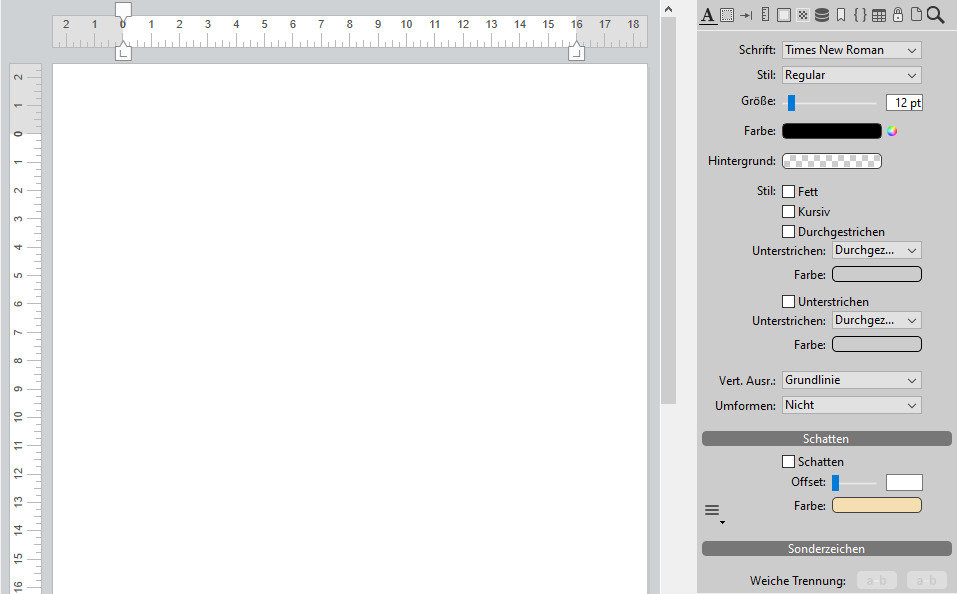This screenshot has height=594, width=957.
Task: Open the search magnifier panel
Action: (x=935, y=14)
